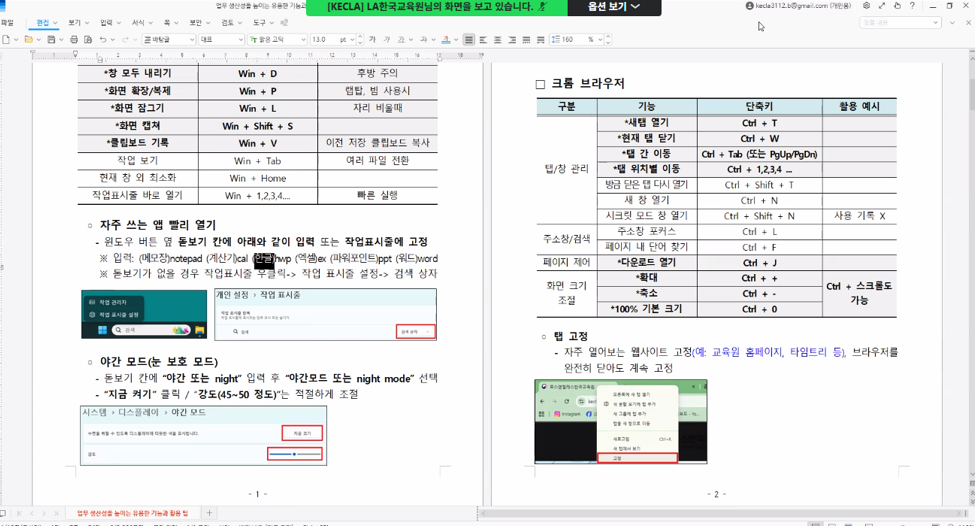Click the help question mark icon
Viewport: 975px width, 526px height.
coord(912,6)
